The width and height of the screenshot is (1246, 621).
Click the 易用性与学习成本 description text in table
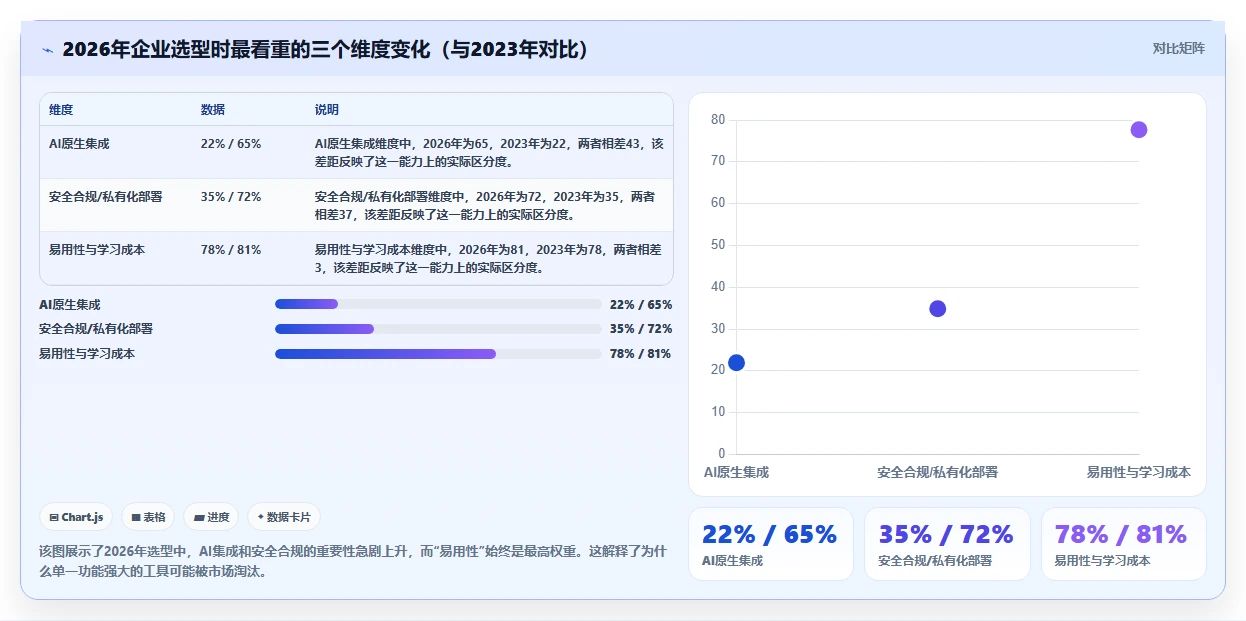coord(489,258)
